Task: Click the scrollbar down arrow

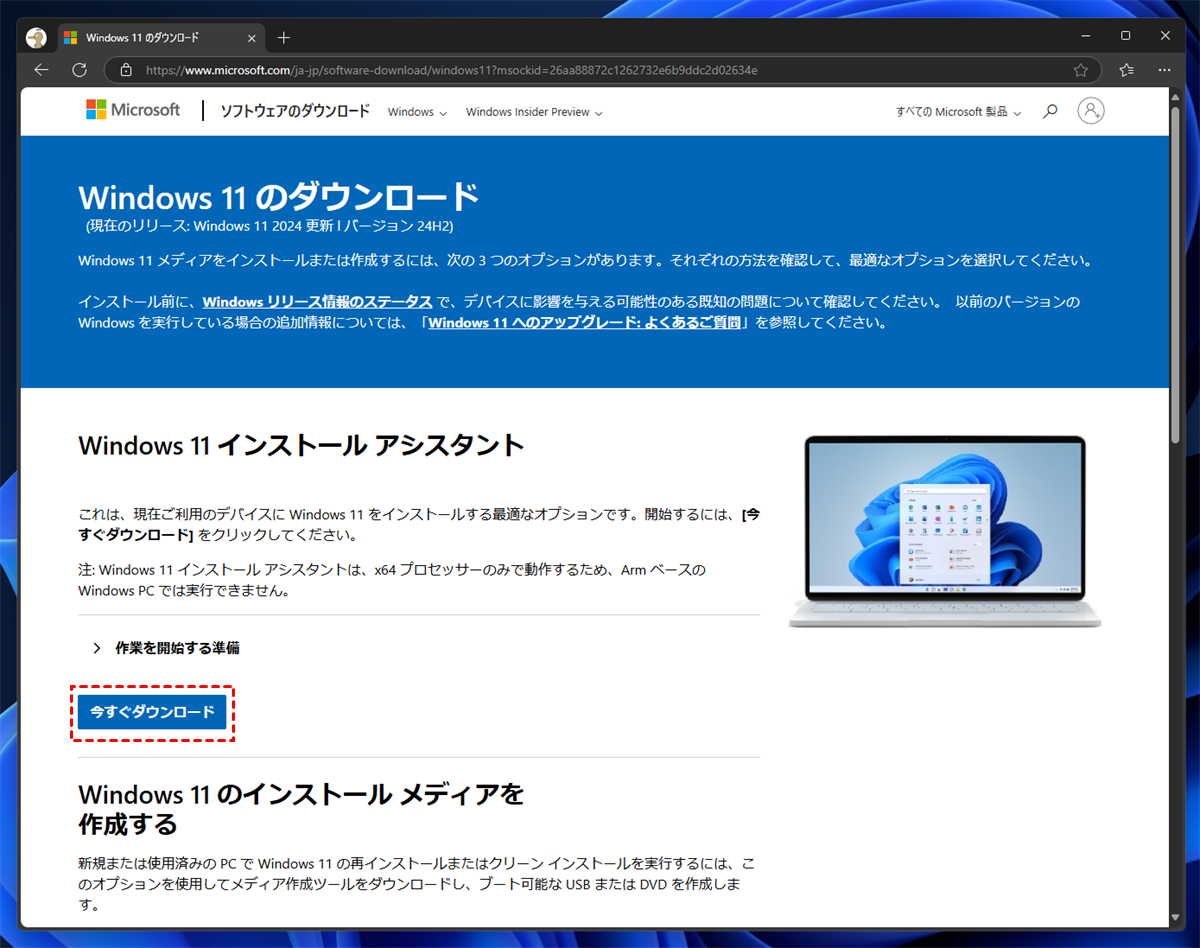Action: click(x=1176, y=918)
